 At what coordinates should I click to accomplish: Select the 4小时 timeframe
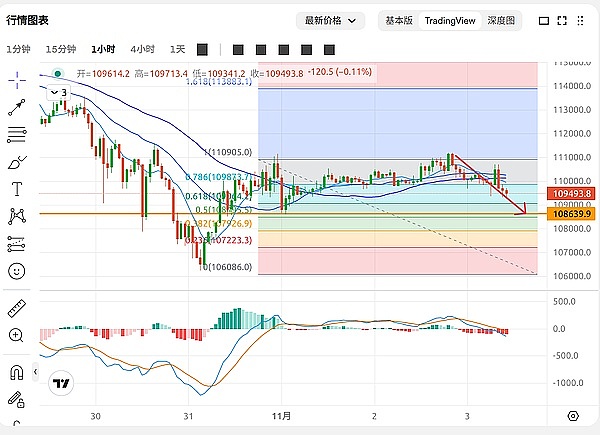142,49
